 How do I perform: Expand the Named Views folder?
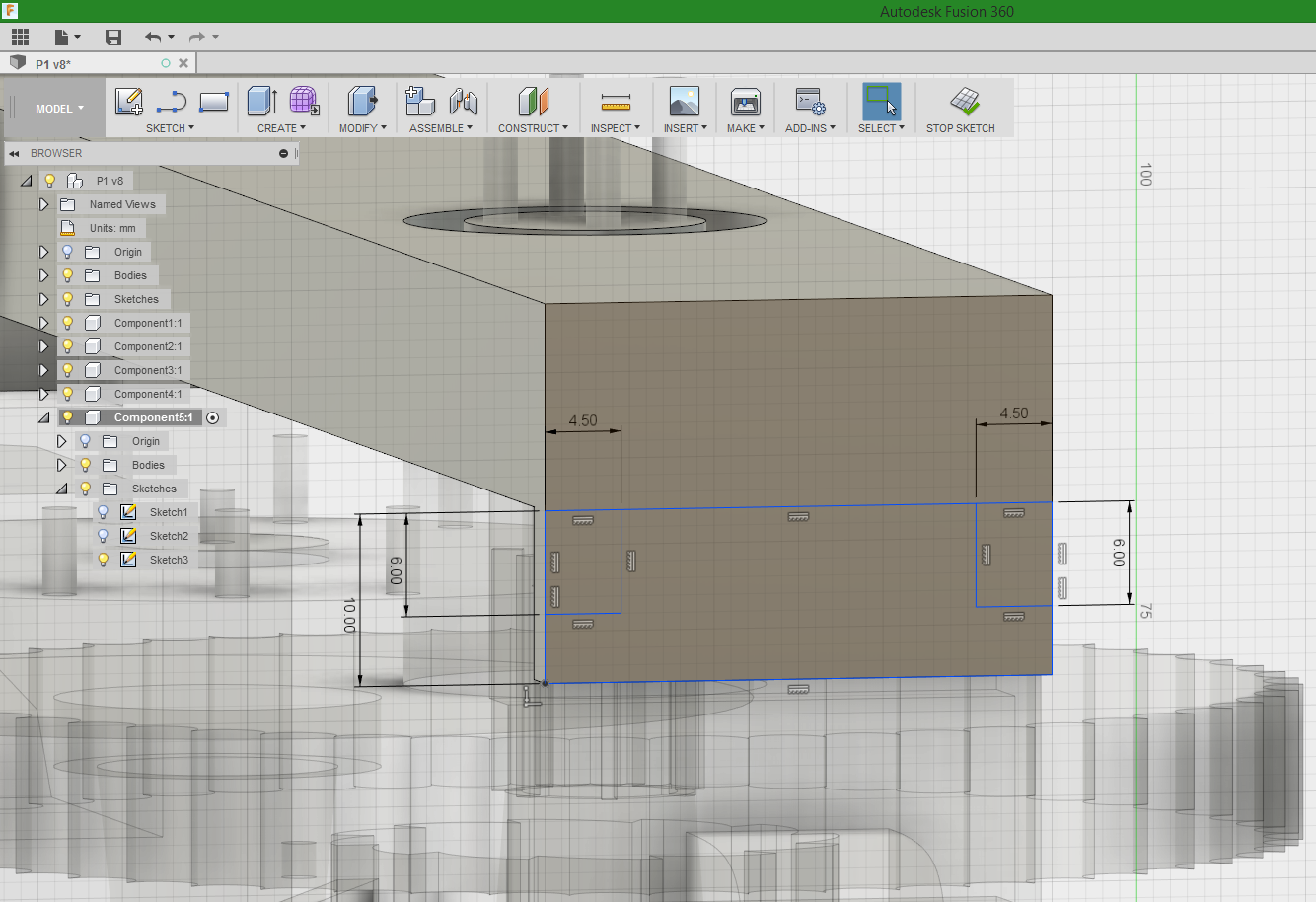43,204
